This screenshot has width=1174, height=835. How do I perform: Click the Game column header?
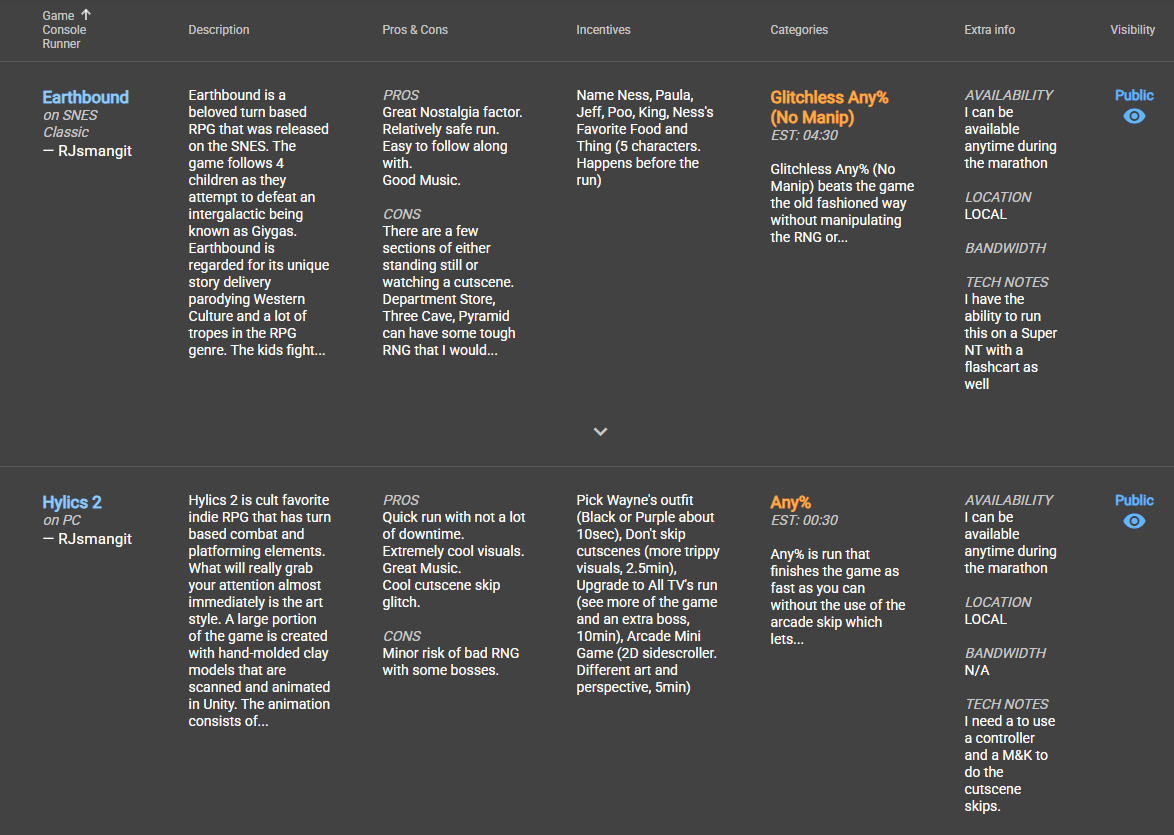(58, 16)
